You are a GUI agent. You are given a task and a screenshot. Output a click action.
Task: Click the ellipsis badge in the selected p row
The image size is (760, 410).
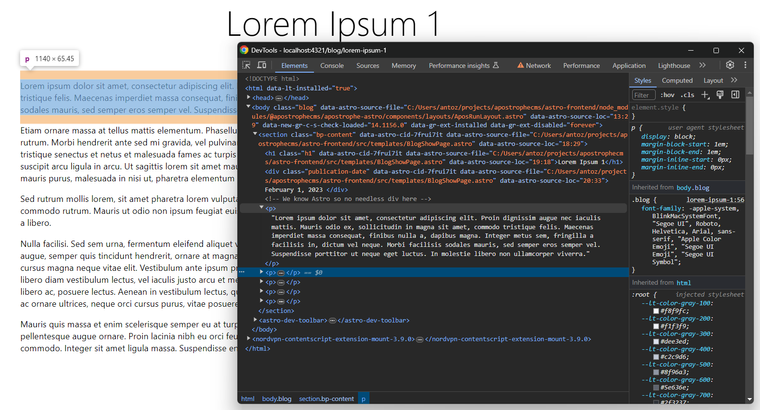coord(281,273)
